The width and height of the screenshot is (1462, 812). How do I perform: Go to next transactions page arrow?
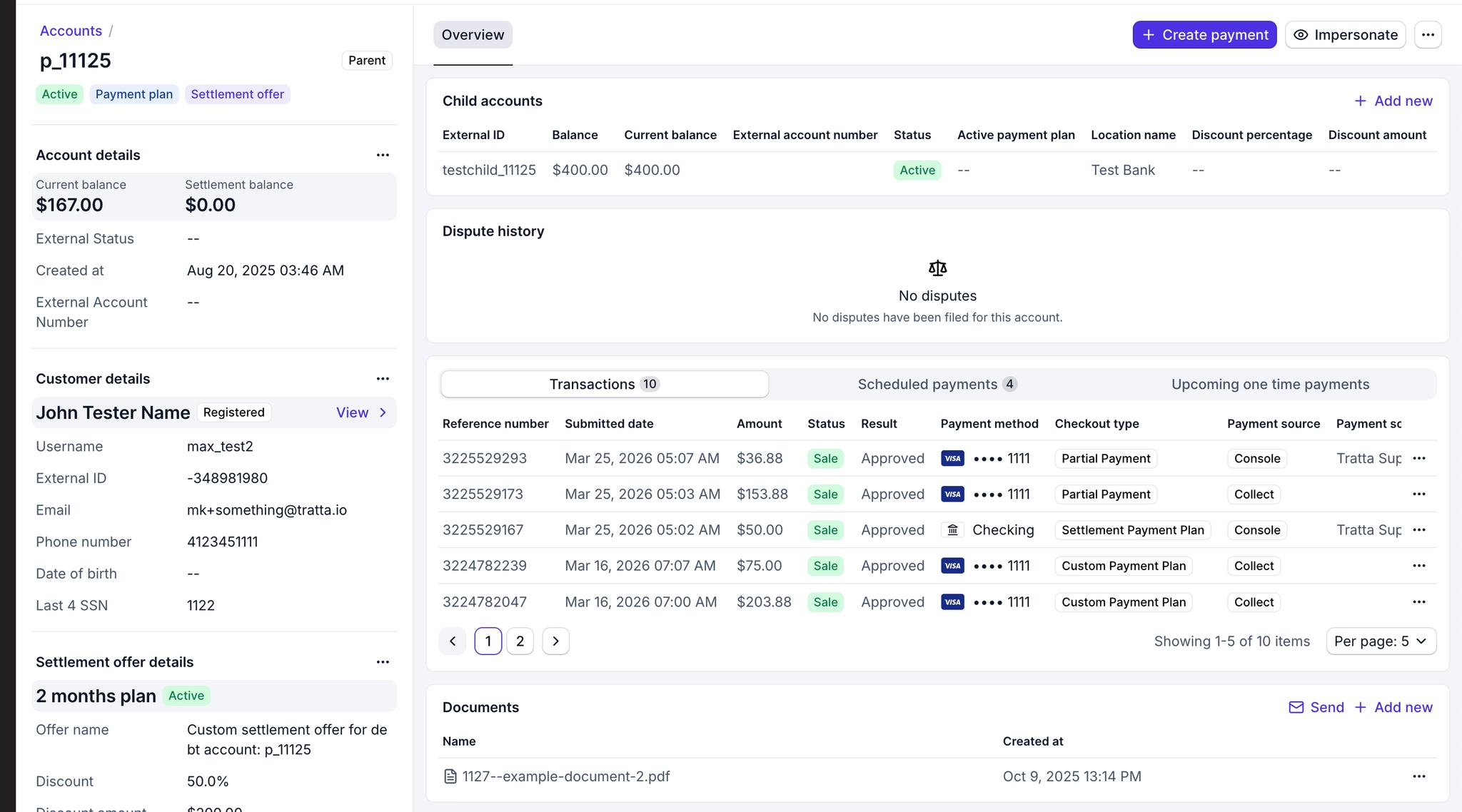(555, 641)
